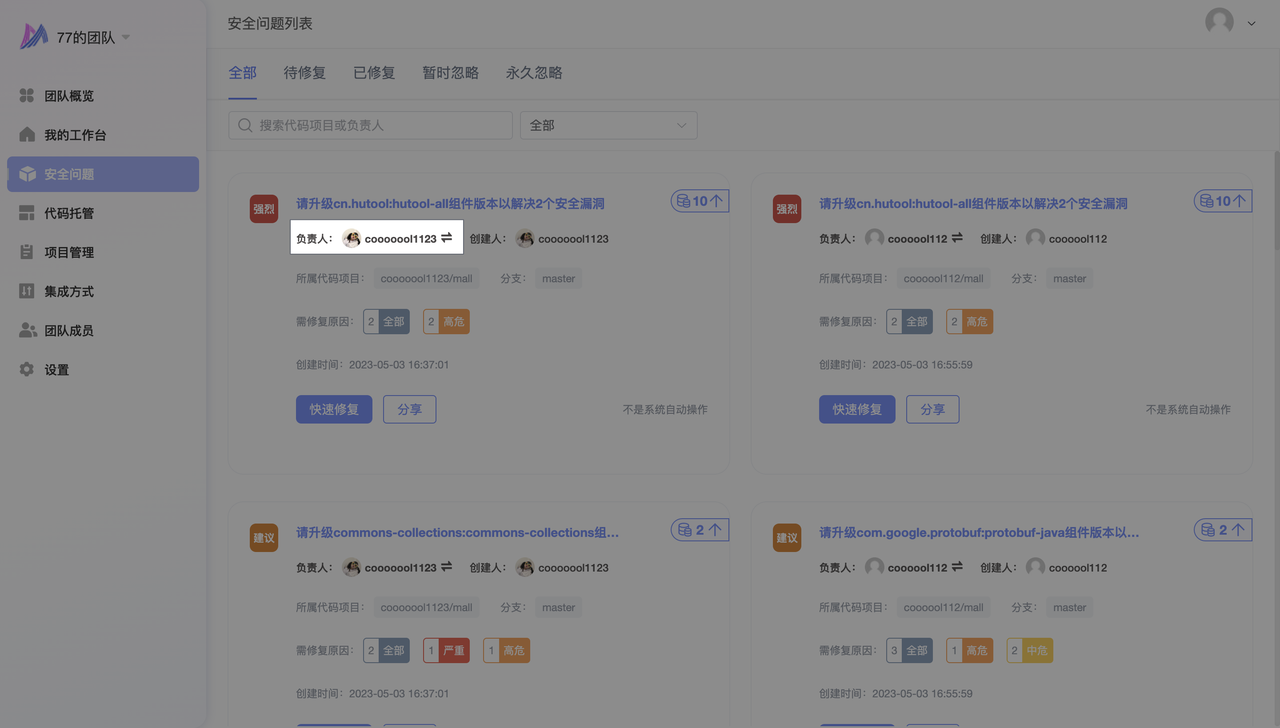Switch to the 永久忽略 tab
This screenshot has width=1280, height=728.
pyautogui.click(x=534, y=73)
